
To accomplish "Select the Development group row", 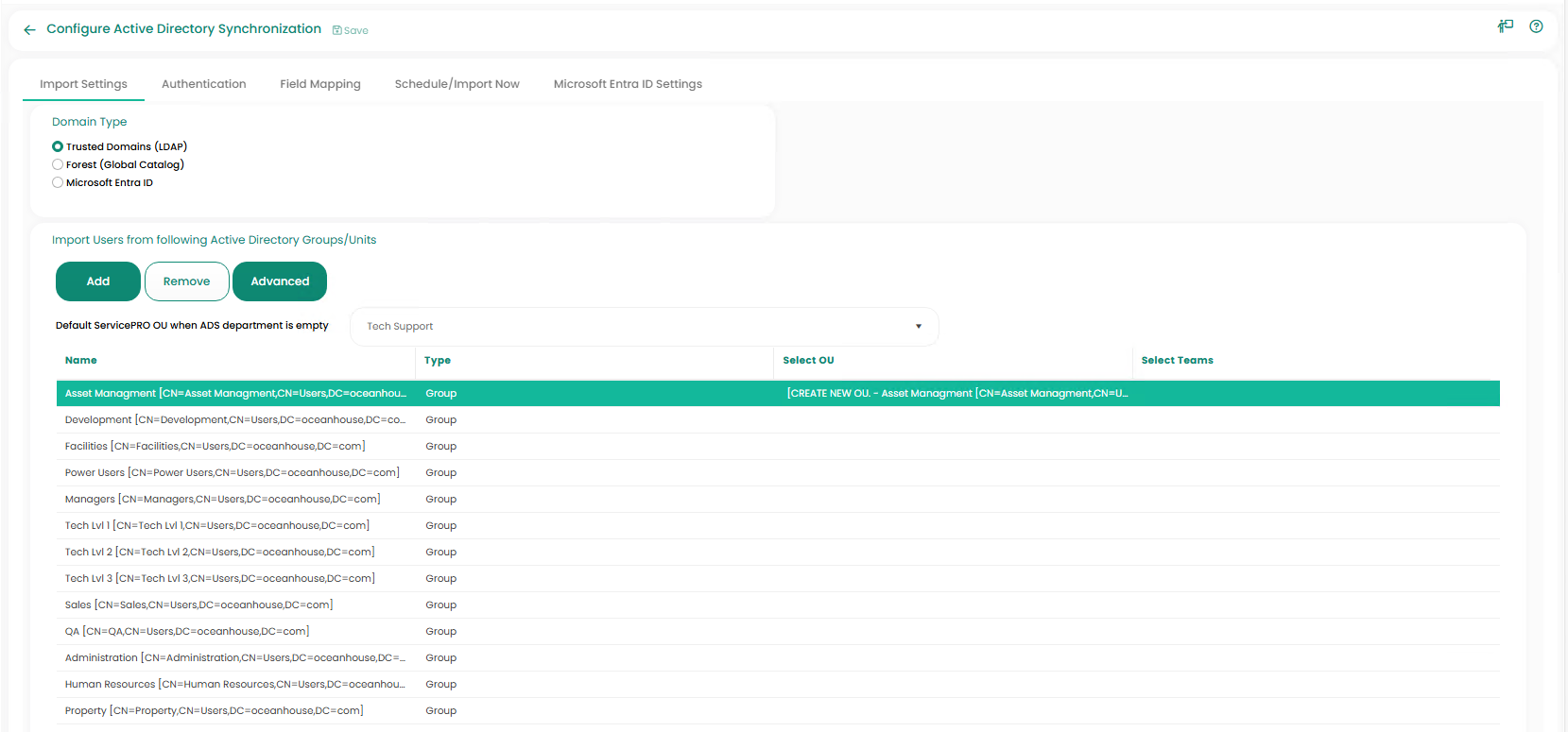I will [x=234, y=420].
